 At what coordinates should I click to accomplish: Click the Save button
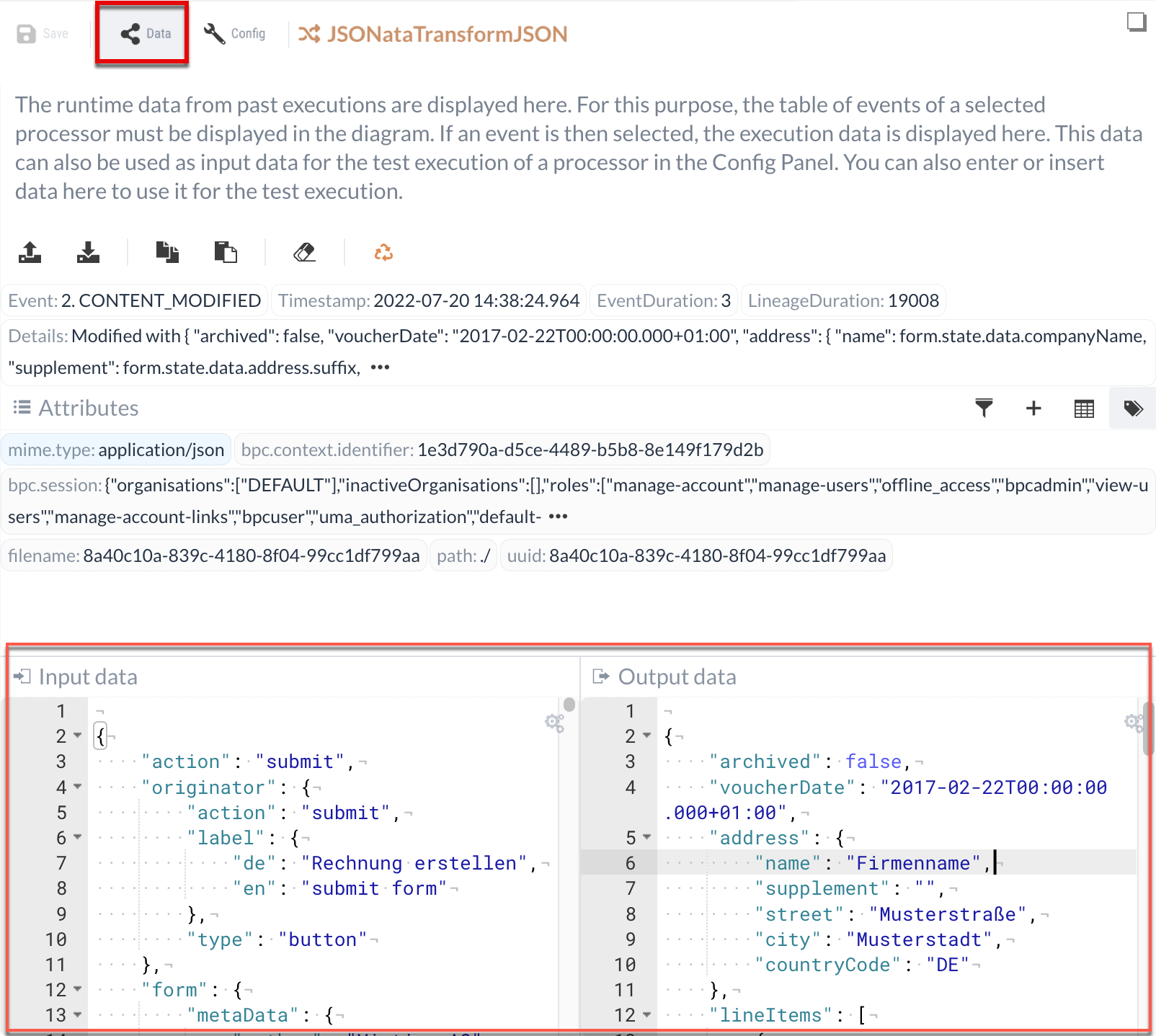[43, 34]
